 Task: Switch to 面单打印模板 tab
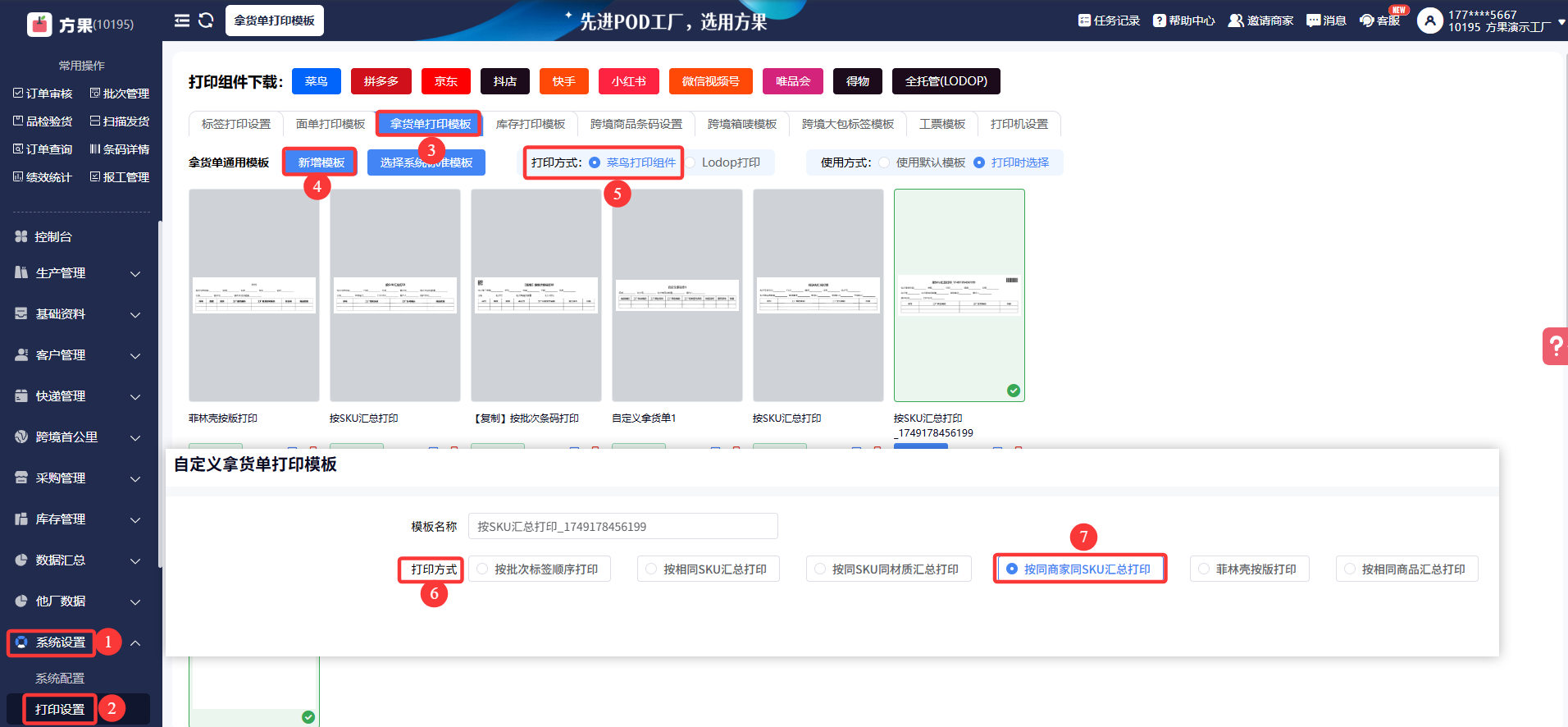pyautogui.click(x=330, y=124)
